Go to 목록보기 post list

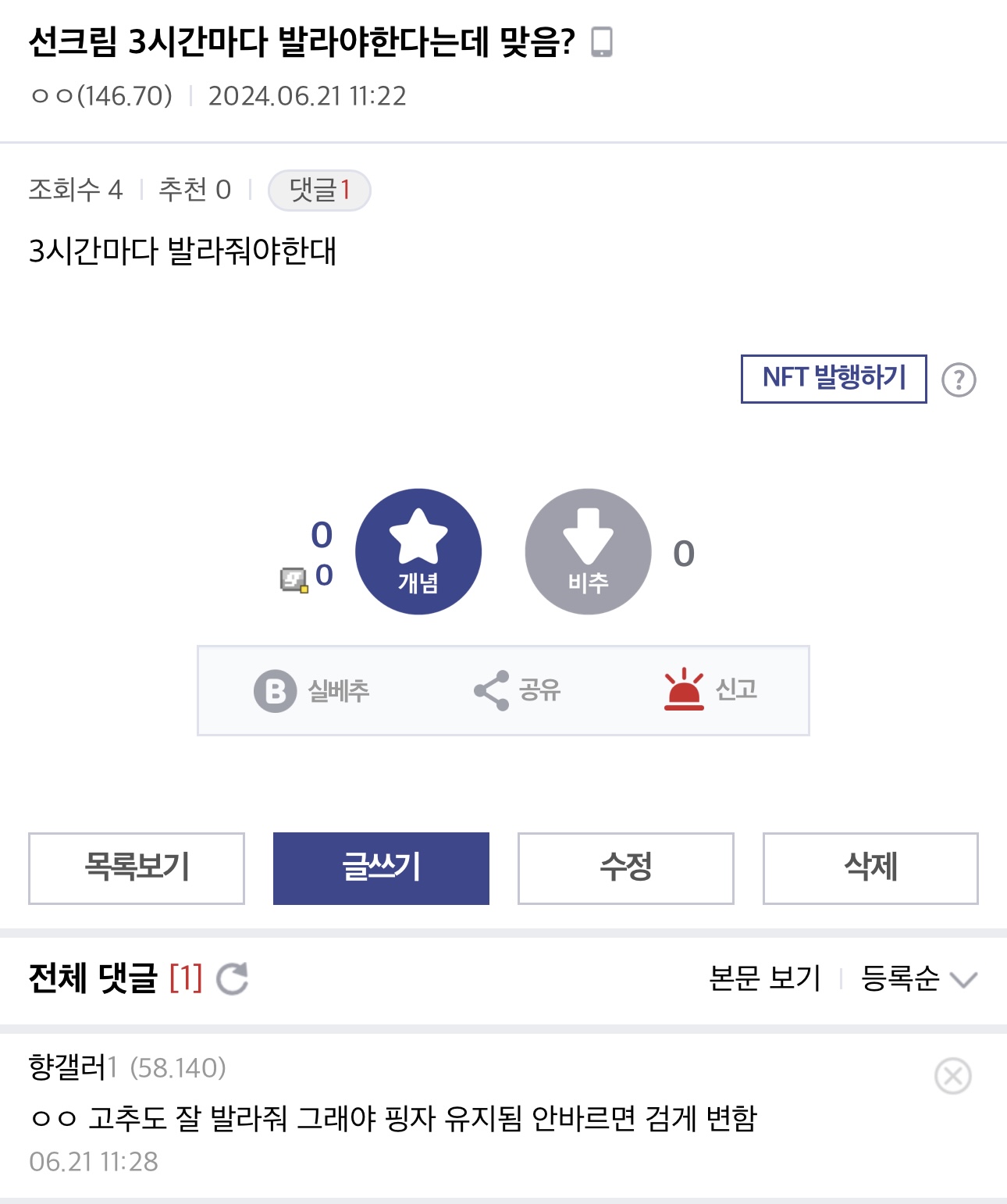(x=137, y=868)
